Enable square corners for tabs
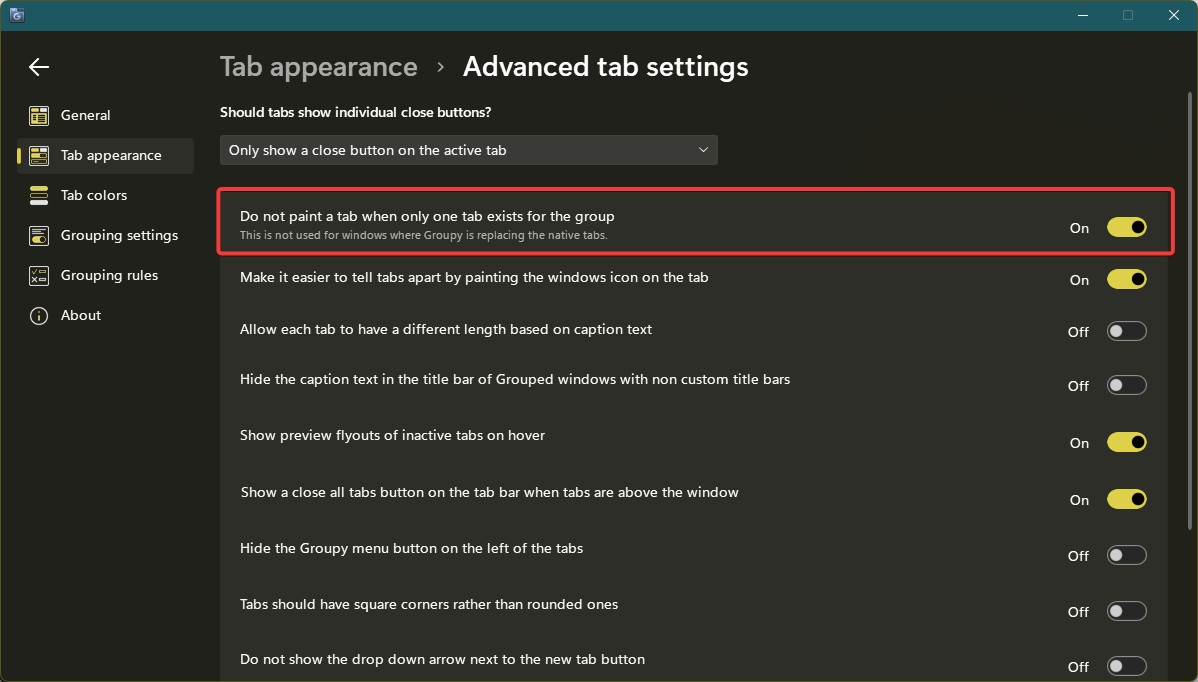The width and height of the screenshot is (1198, 682). [1126, 611]
